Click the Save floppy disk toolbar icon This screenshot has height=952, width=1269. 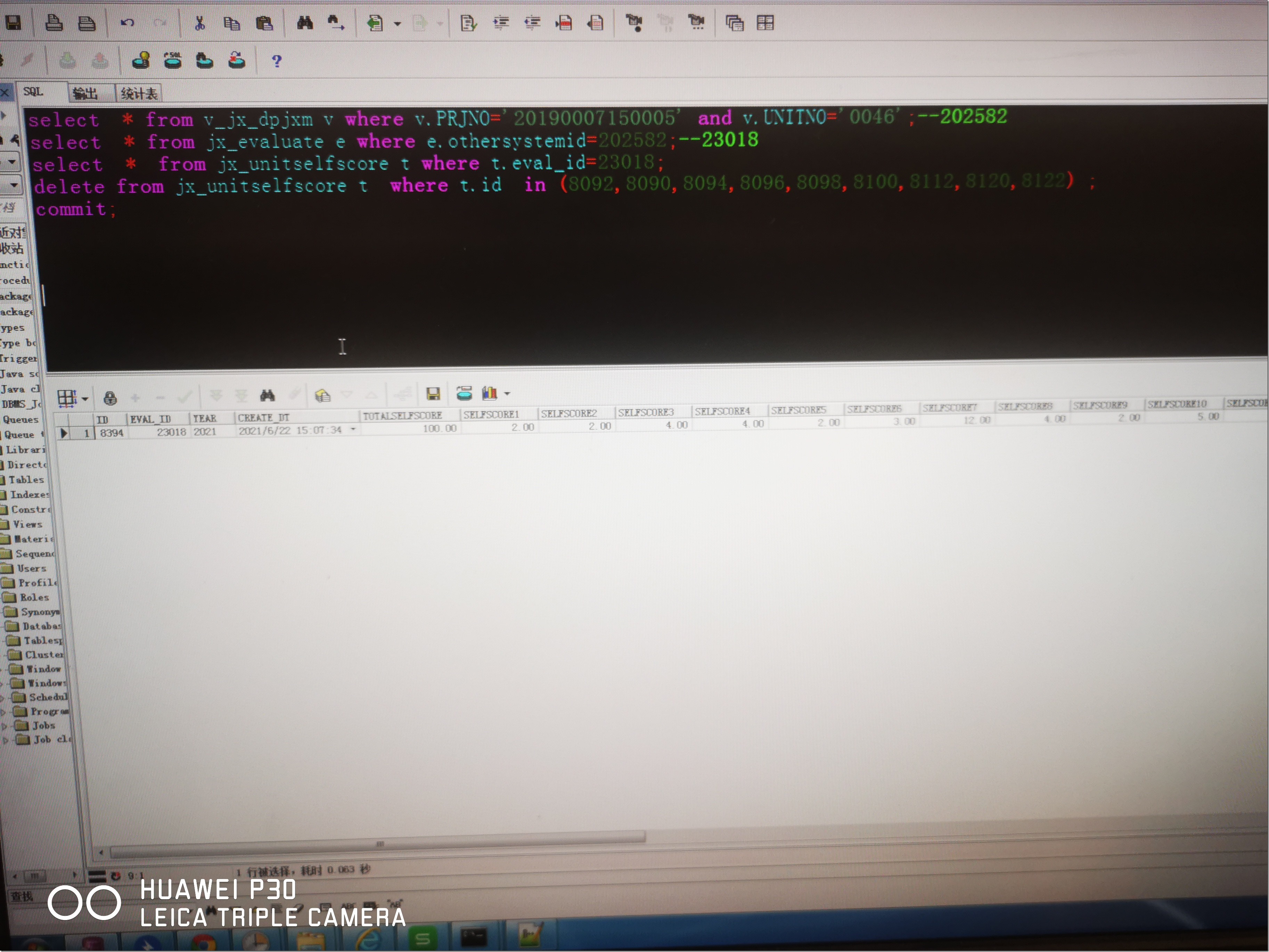tap(13, 23)
